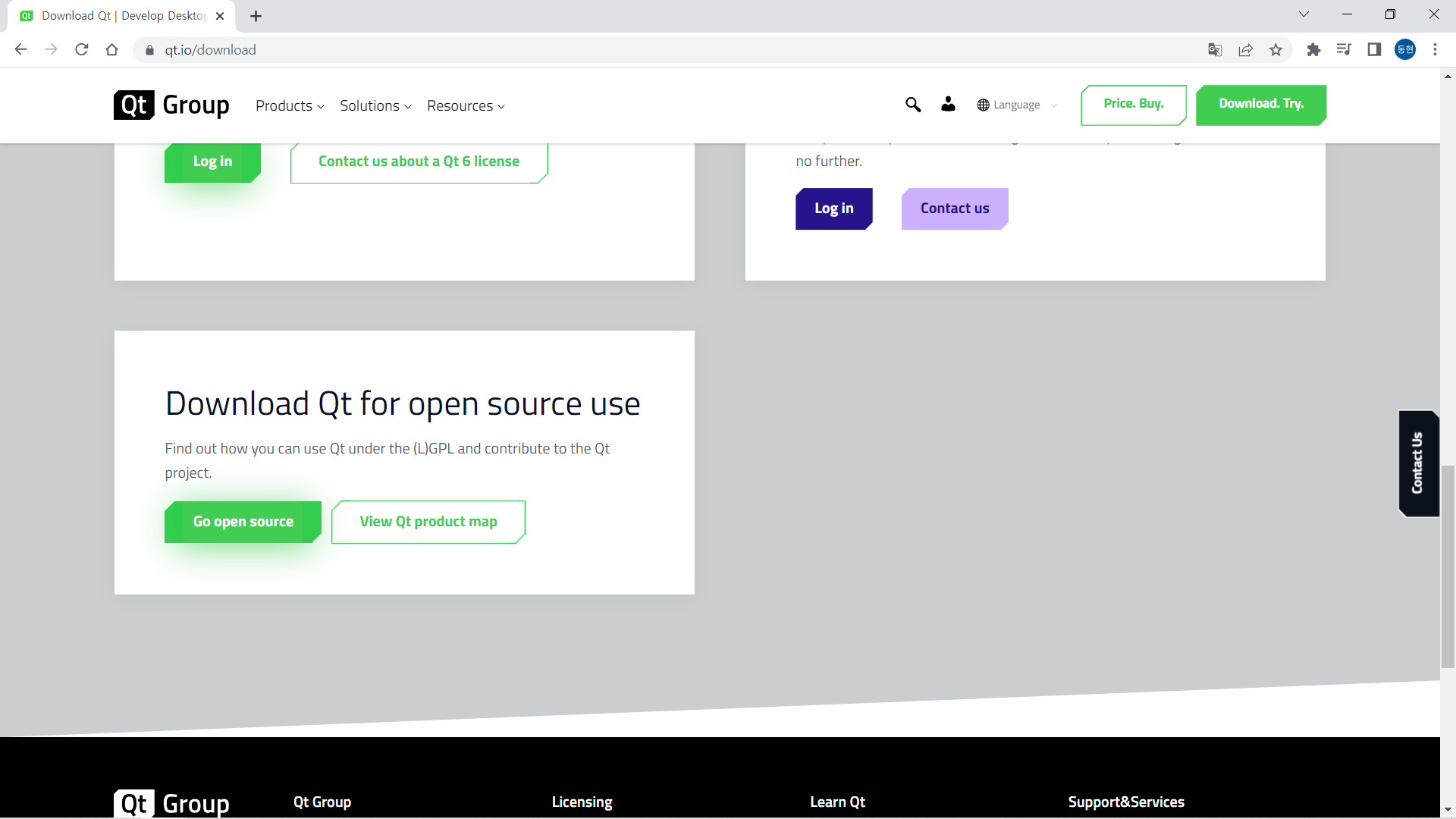1456x819 pixels.
Task: Click View Qt product map button
Action: [428, 522]
